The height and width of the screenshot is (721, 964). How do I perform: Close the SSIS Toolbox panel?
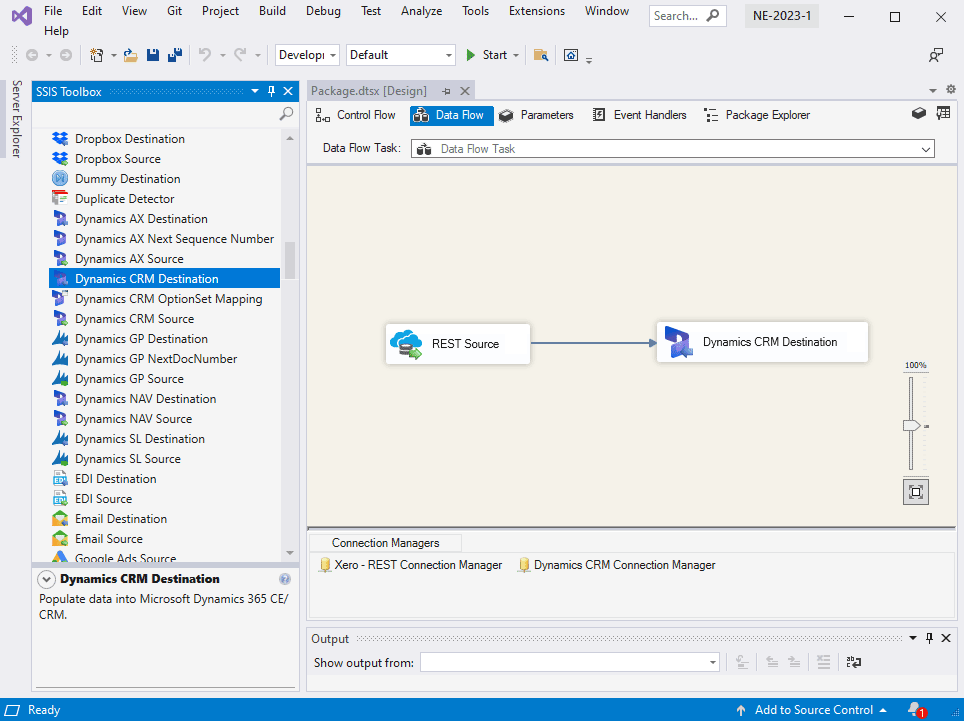click(x=288, y=92)
